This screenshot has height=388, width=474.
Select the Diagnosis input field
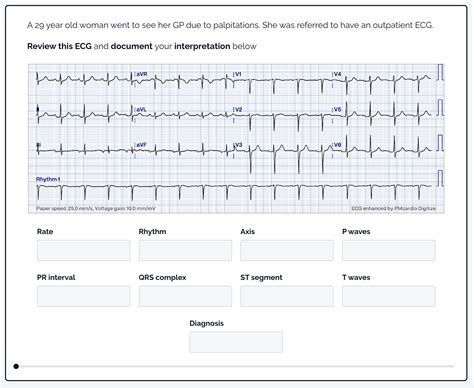pyautogui.click(x=236, y=342)
